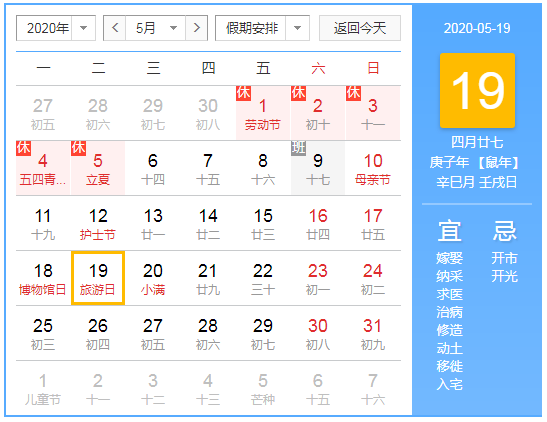
Task: Select May 17 廿五
Action: (373, 223)
